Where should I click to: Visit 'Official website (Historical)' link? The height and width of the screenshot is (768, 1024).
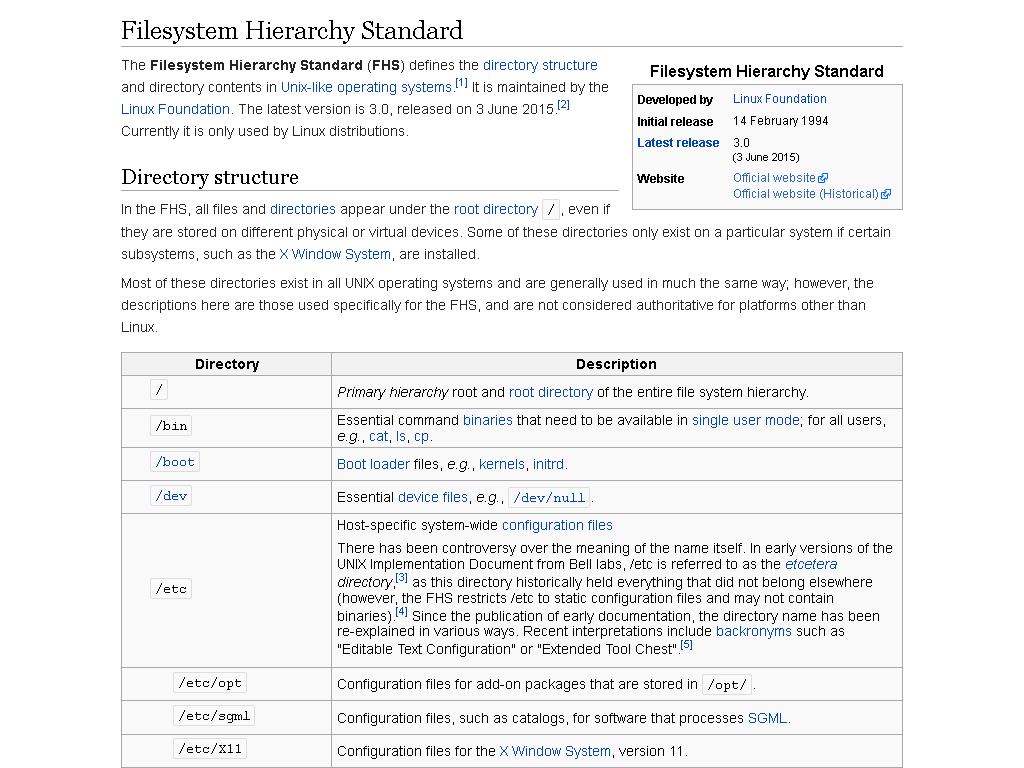805,194
